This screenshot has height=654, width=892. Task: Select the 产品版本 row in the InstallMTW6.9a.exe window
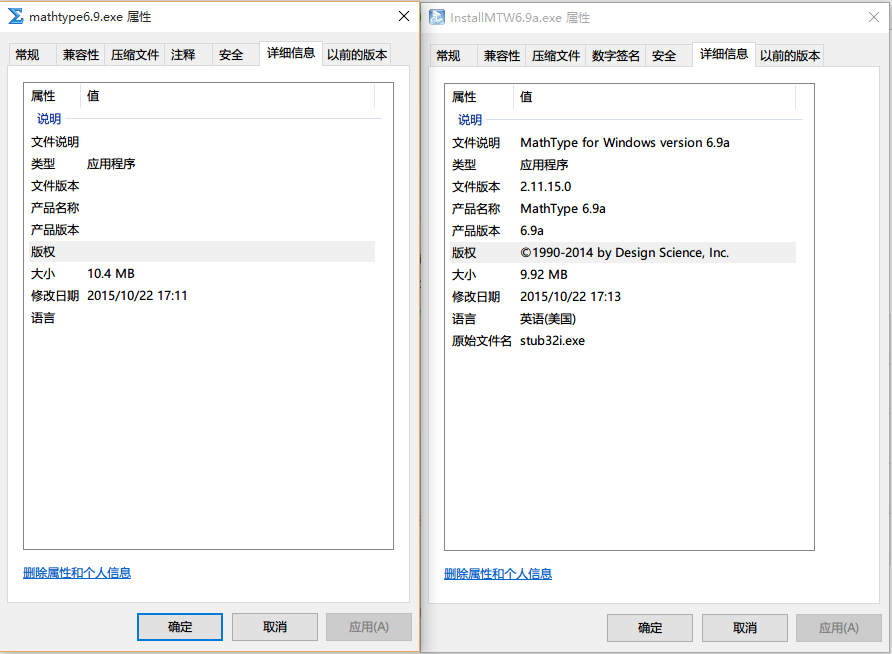click(x=623, y=231)
